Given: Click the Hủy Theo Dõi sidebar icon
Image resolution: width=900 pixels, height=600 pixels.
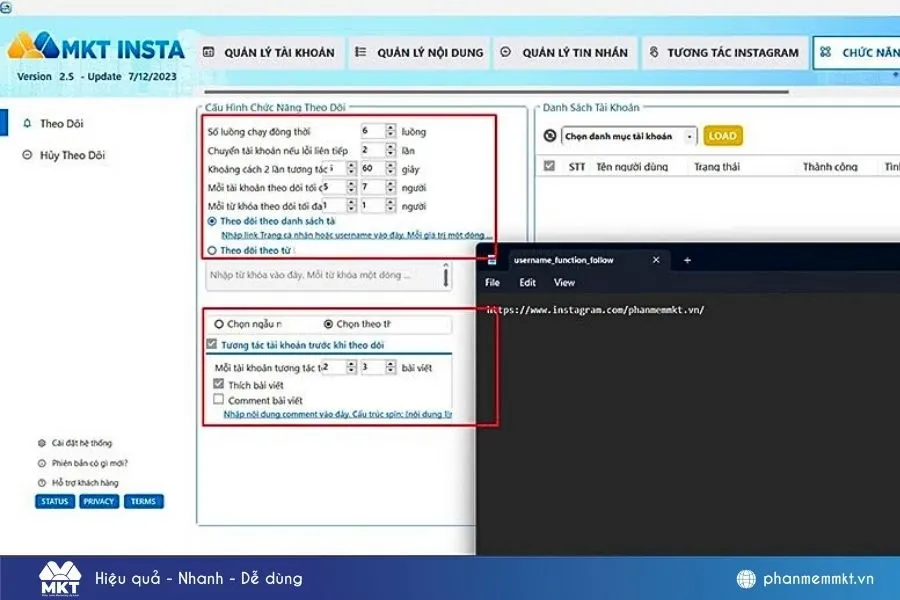Looking at the screenshot, I should 27,155.
